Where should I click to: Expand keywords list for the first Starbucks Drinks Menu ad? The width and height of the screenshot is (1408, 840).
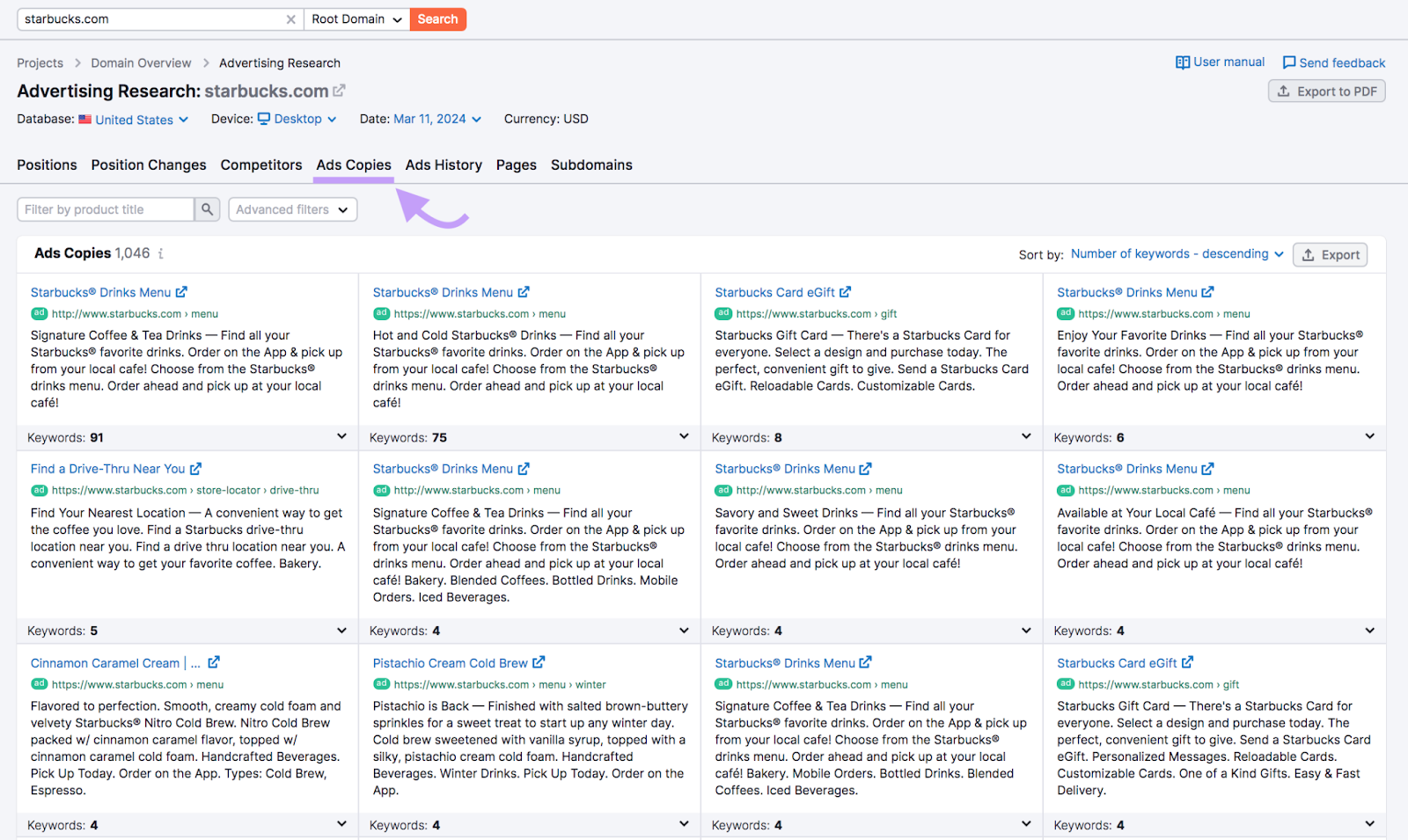[341, 436]
